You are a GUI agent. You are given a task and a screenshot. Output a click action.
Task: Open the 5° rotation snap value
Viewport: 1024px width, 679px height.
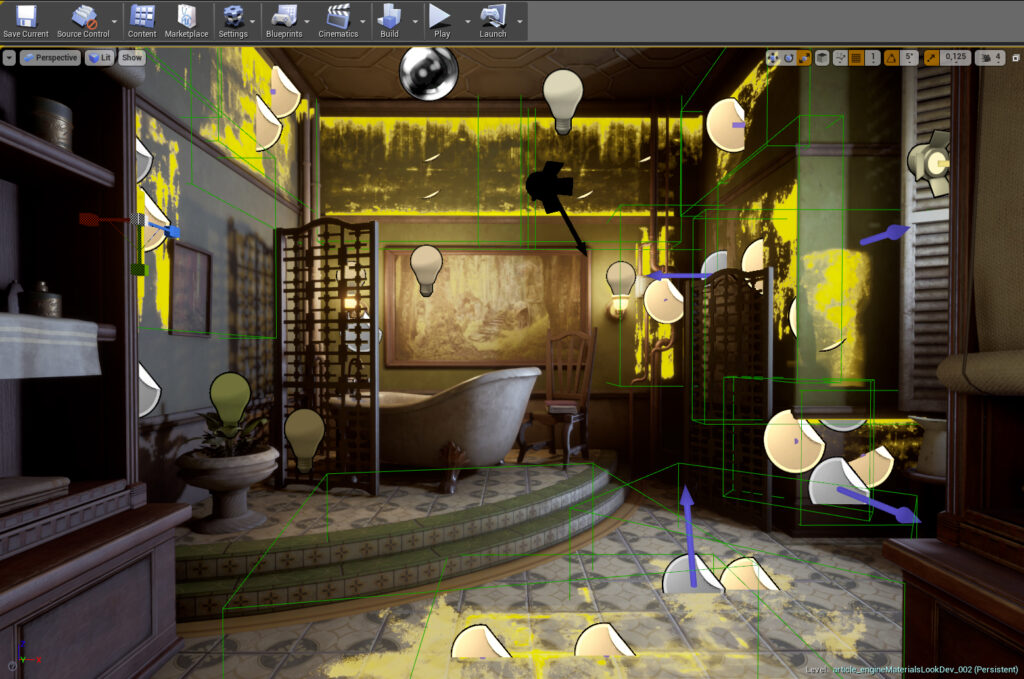pyautogui.click(x=909, y=58)
